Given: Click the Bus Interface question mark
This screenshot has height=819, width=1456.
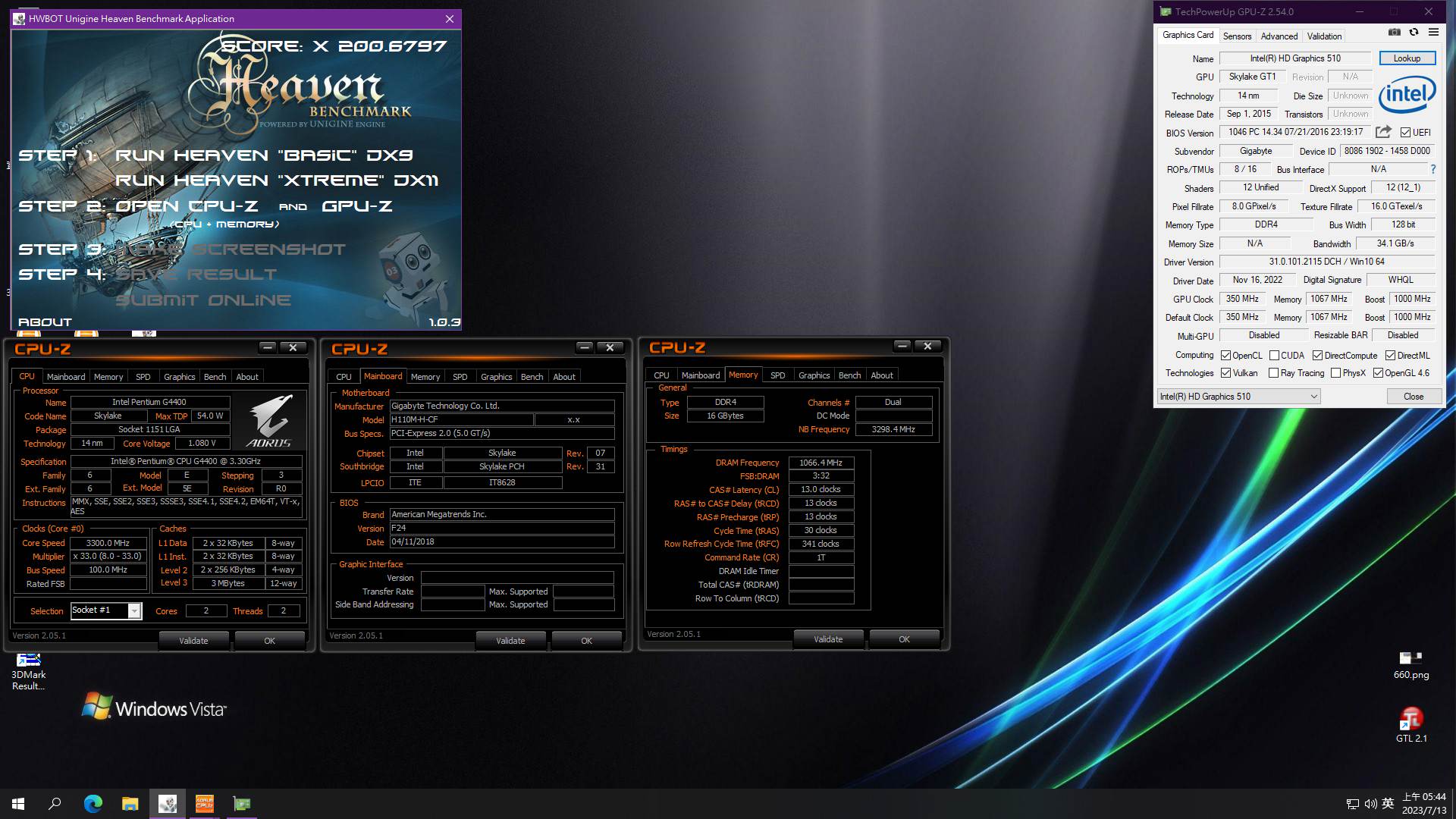Looking at the screenshot, I should [x=1432, y=170].
